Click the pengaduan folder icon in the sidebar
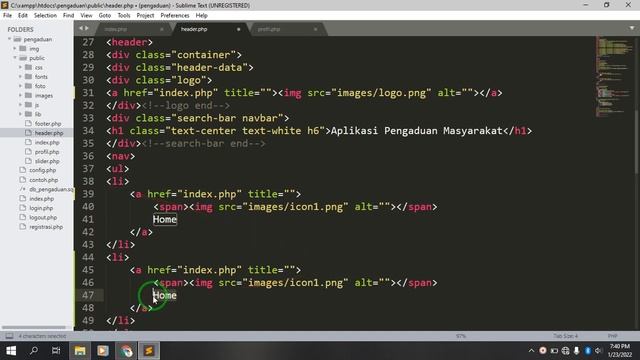Screen dimensions: 640x360 [17, 39]
